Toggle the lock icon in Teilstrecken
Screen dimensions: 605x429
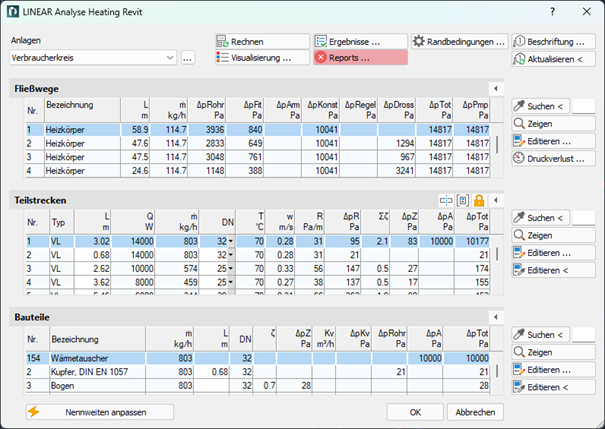point(479,201)
